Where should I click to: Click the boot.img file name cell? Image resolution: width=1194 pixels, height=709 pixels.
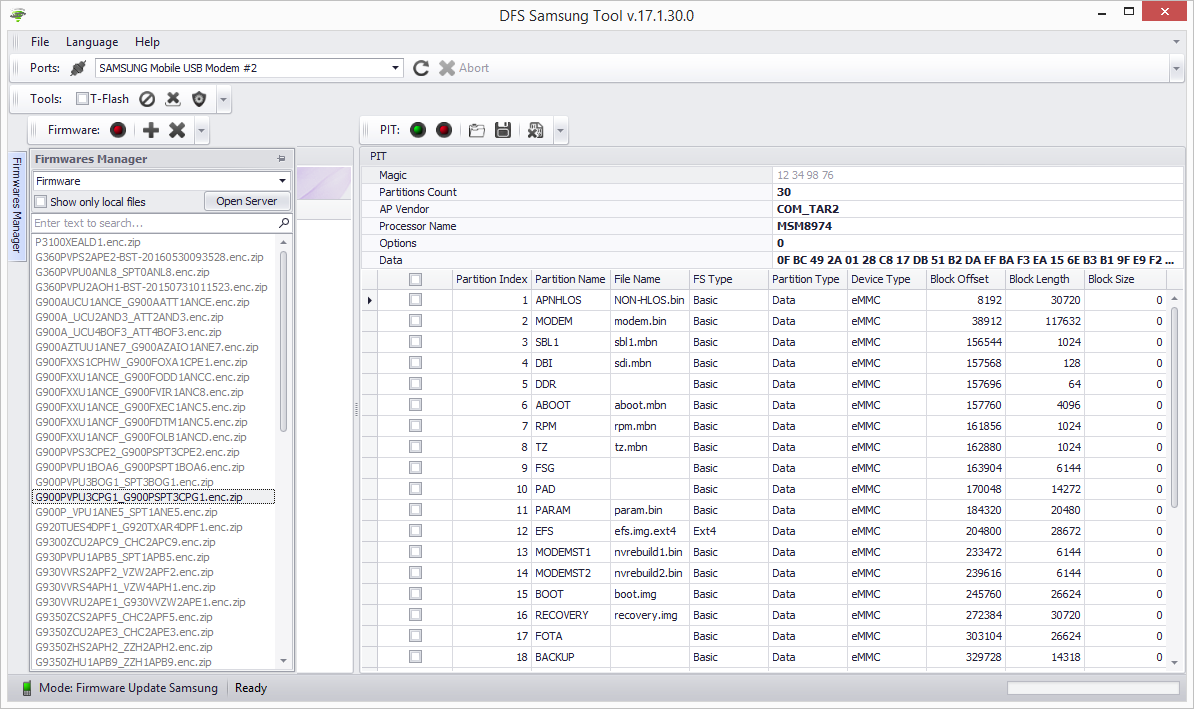(650, 594)
